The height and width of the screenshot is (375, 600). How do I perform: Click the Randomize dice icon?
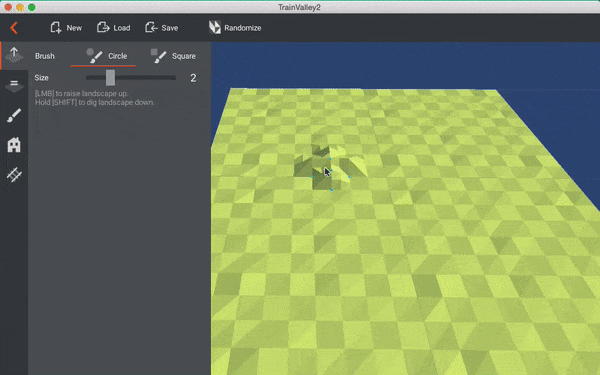point(215,28)
